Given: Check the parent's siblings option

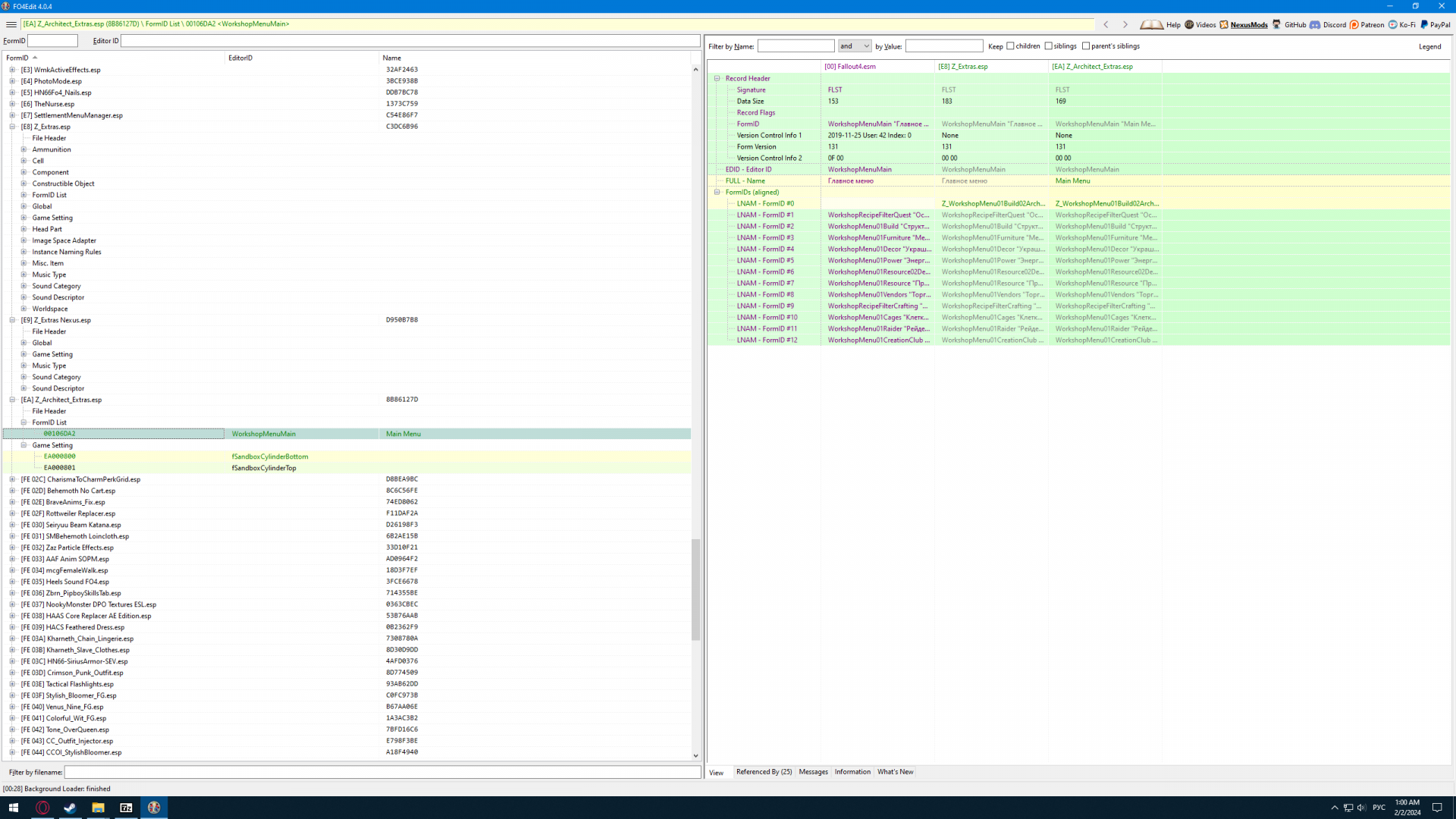Looking at the screenshot, I should pos(1086,46).
